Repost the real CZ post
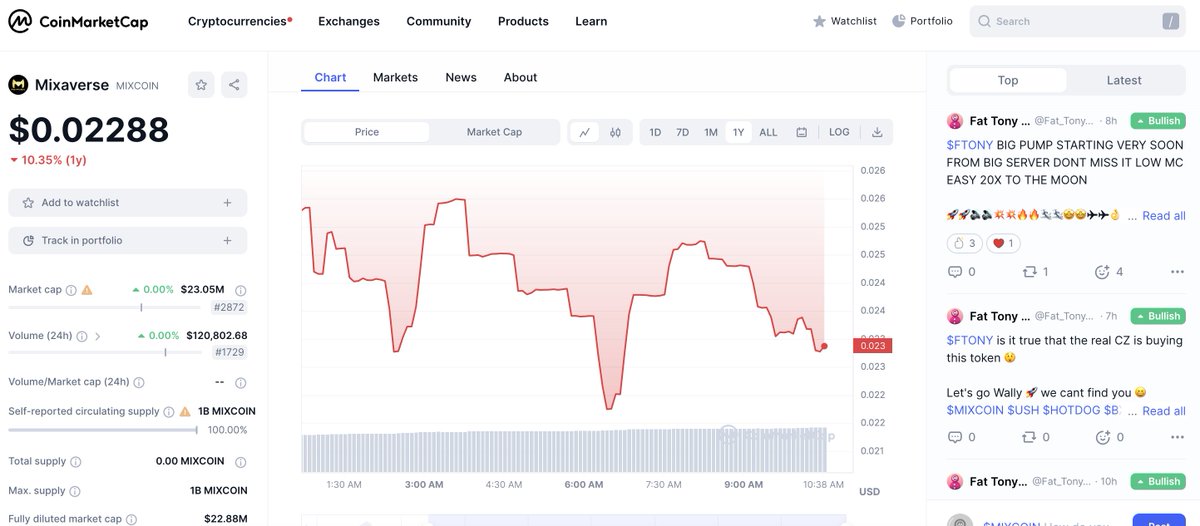Viewport: 1200px width, 526px height. [x=1035, y=437]
